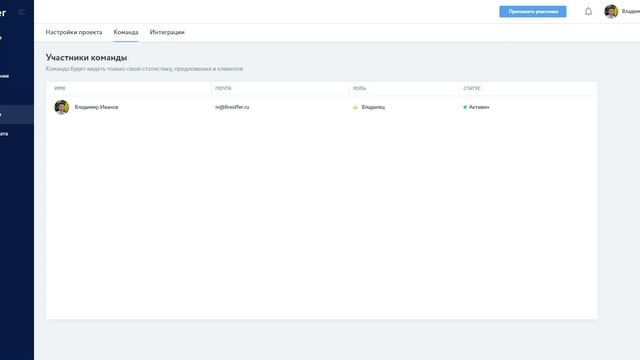Click the role text Владелец
This screenshot has height=360, width=640.
pyautogui.click(x=373, y=107)
